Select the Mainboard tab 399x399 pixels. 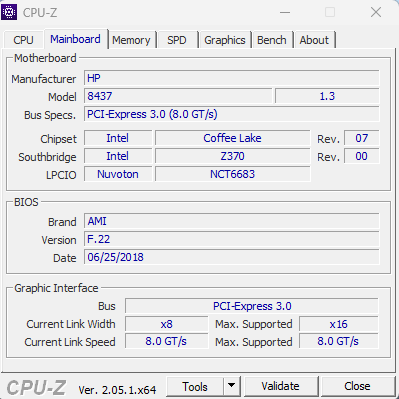coord(75,39)
